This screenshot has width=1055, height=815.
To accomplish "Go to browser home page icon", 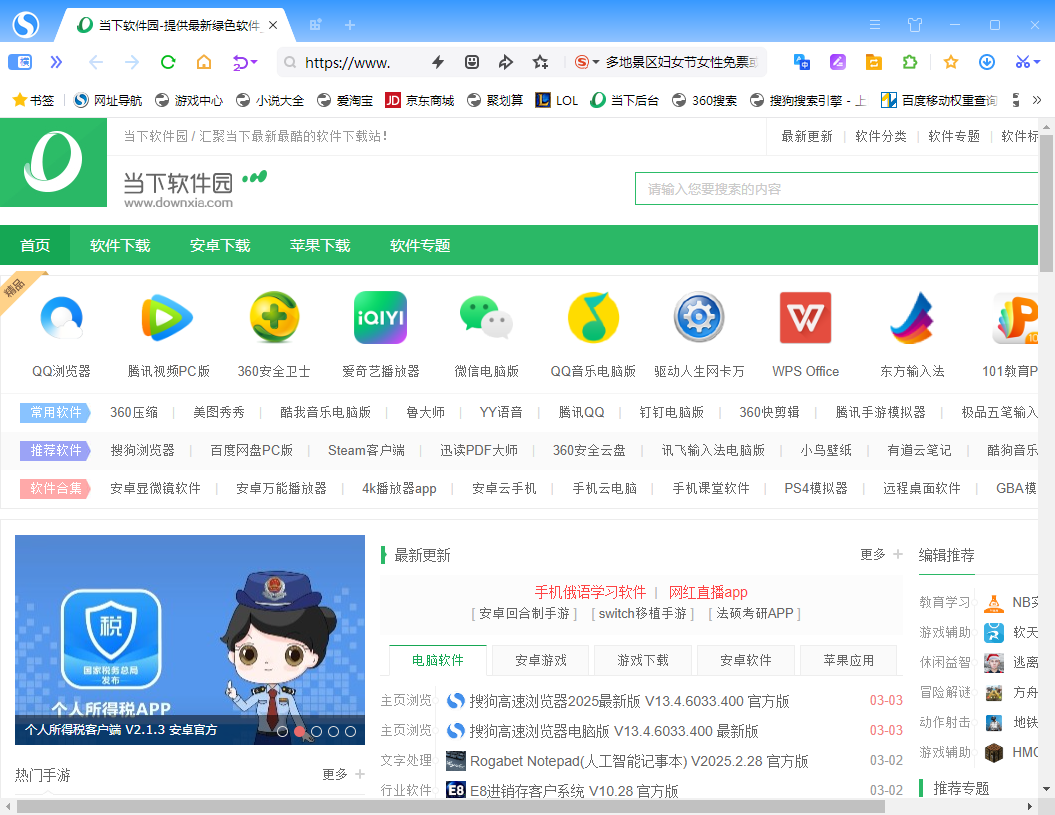I will (204, 63).
